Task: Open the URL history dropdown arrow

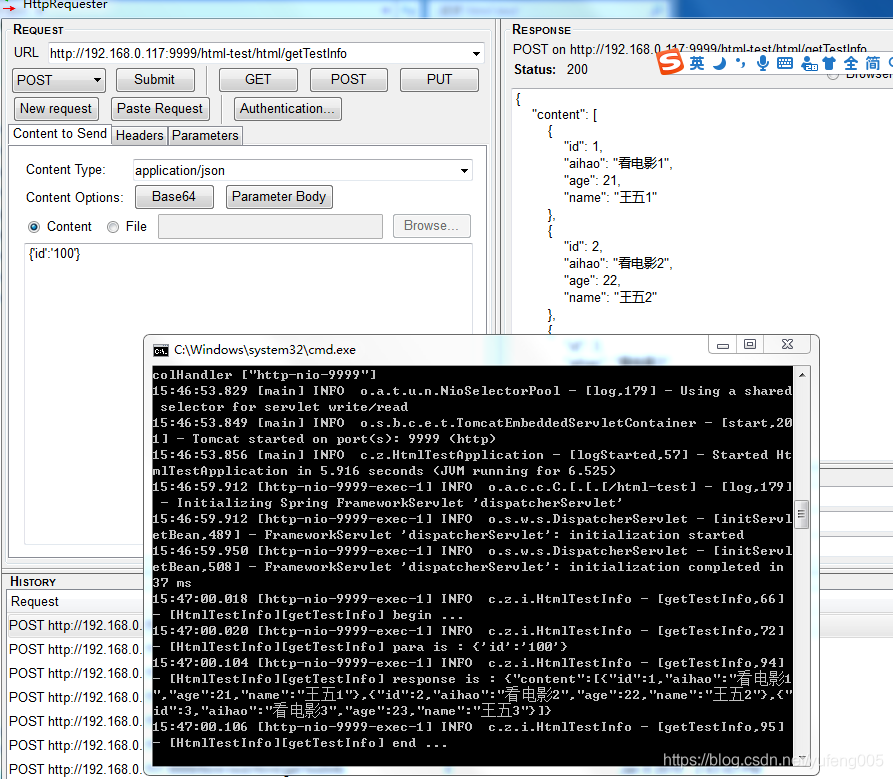Action: tap(474, 51)
